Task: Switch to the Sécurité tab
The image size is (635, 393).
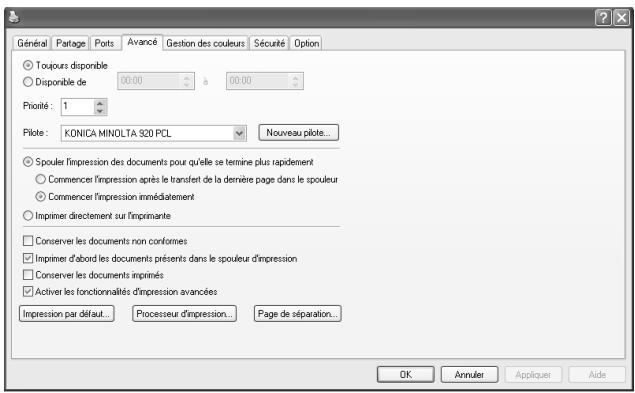Action: pos(269,43)
